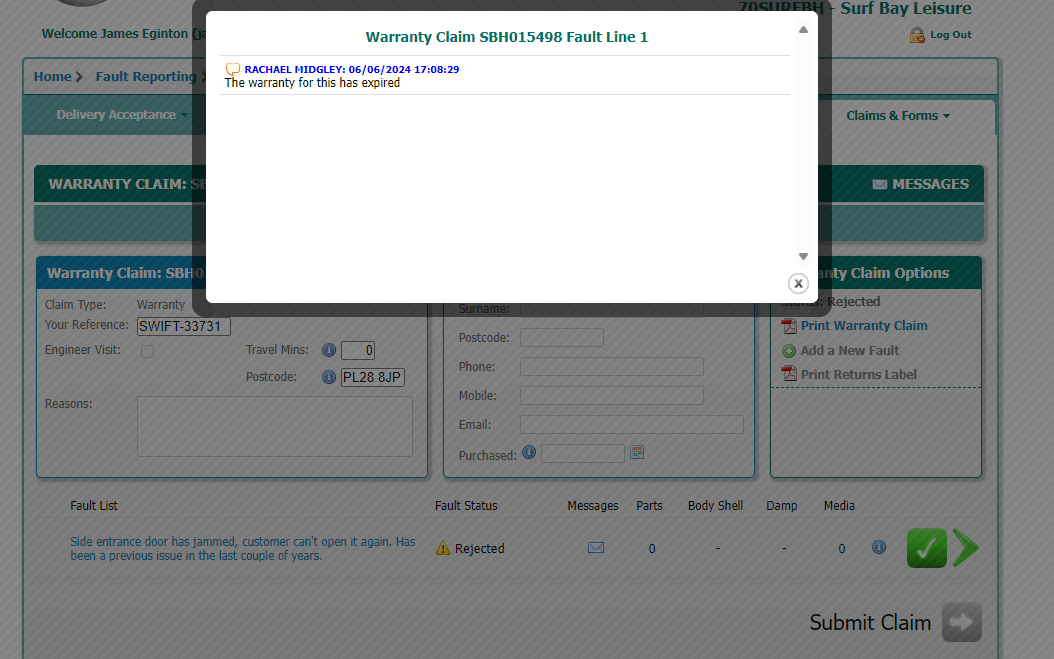The width and height of the screenshot is (1054, 659).
Task: Open the MESSAGES link
Action: pos(930,184)
